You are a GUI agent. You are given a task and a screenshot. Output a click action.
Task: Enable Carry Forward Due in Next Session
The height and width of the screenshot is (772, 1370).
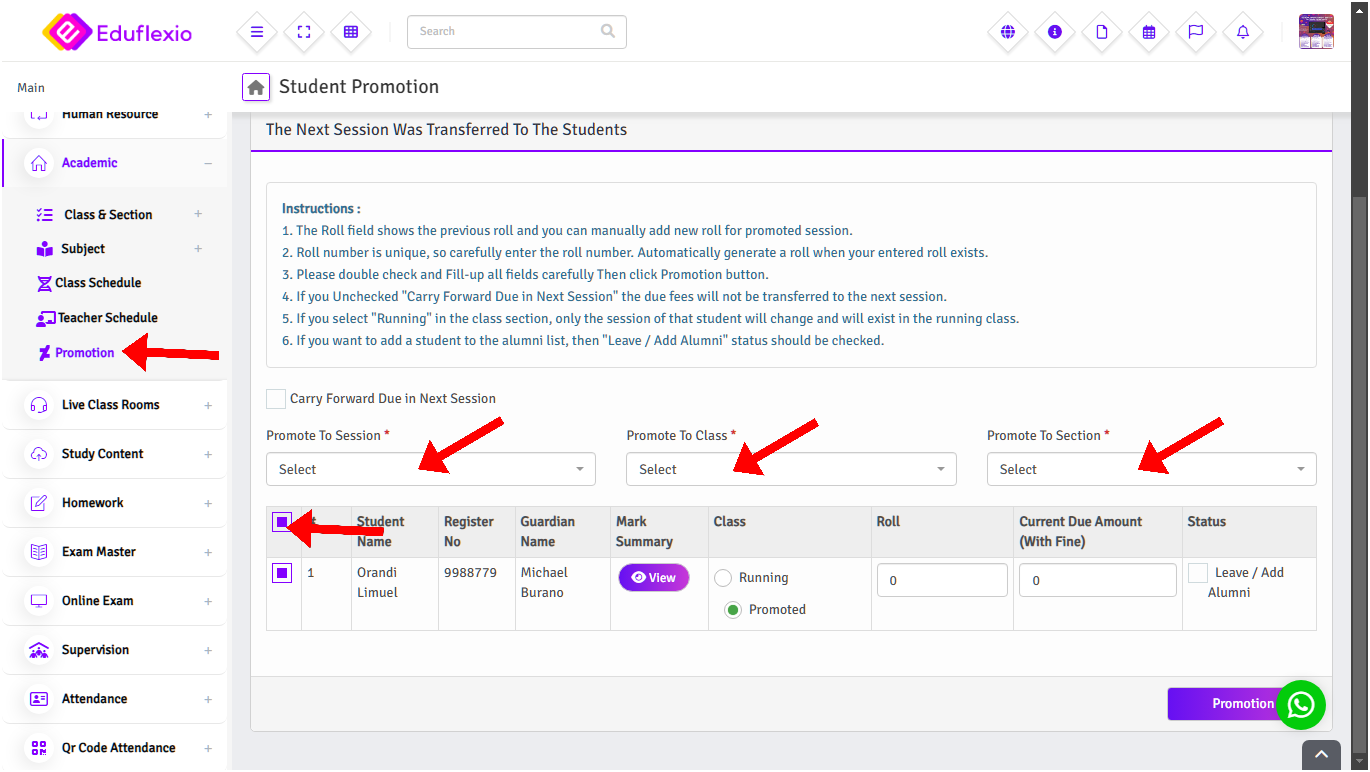(x=276, y=399)
